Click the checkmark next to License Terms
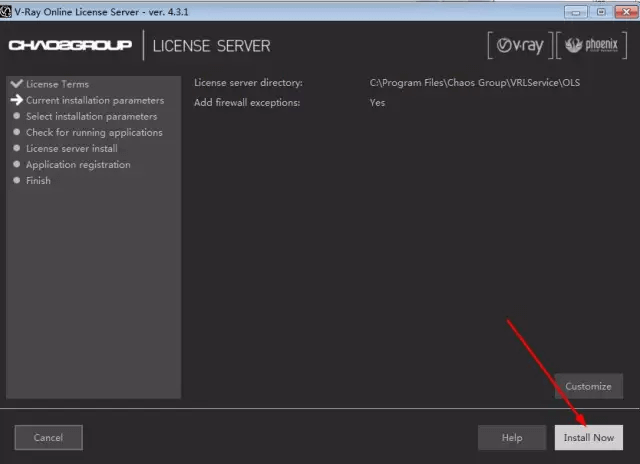This screenshot has height=464, width=640. pyautogui.click(x=17, y=84)
